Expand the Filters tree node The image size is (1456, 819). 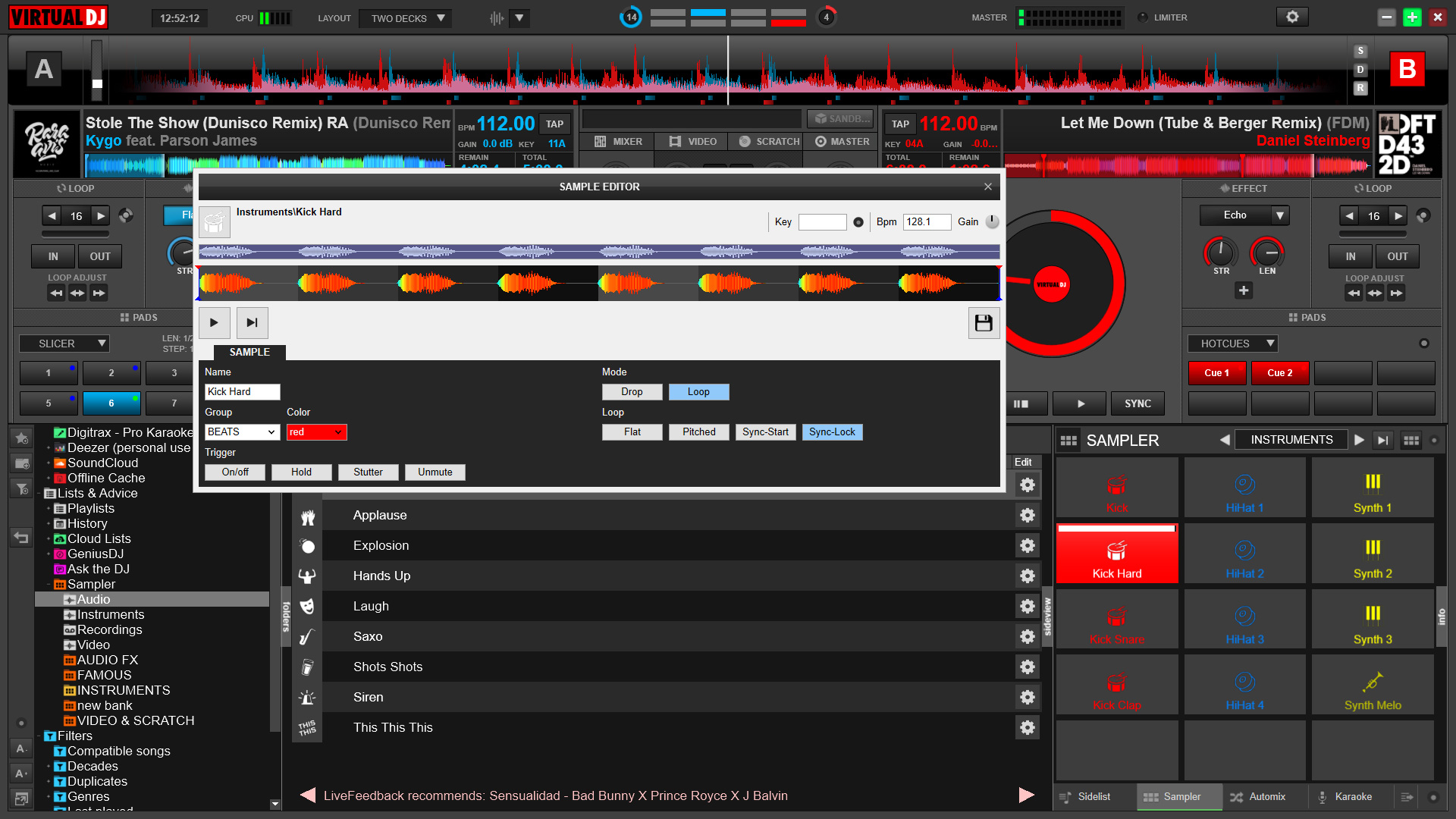39,736
